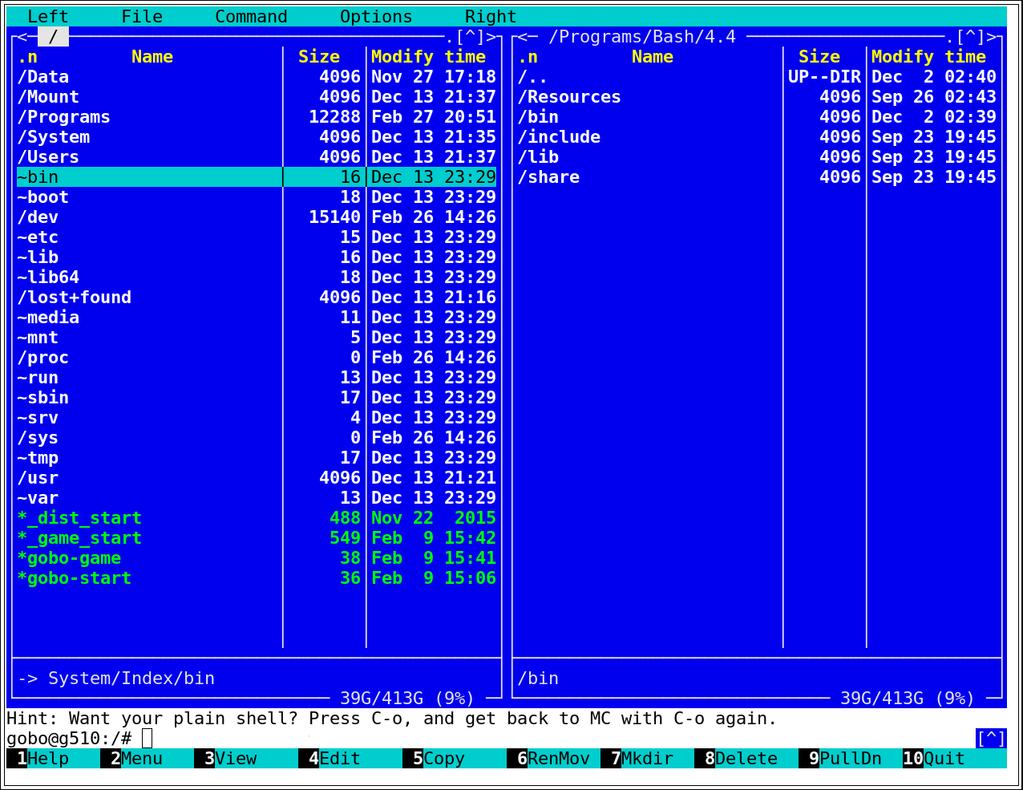
Task: Select the /Programs directory row
Action: point(256,117)
